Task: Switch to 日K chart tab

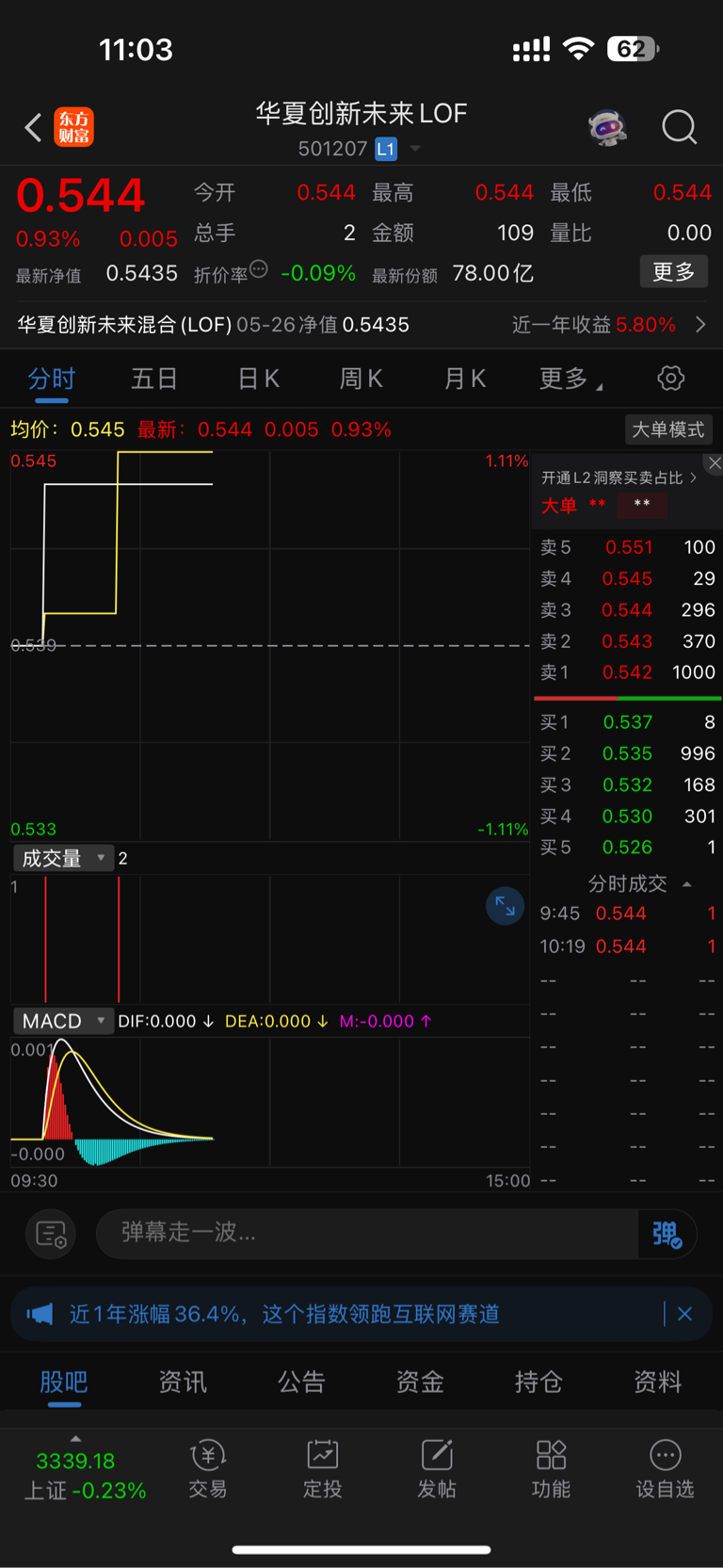Action: tap(258, 379)
